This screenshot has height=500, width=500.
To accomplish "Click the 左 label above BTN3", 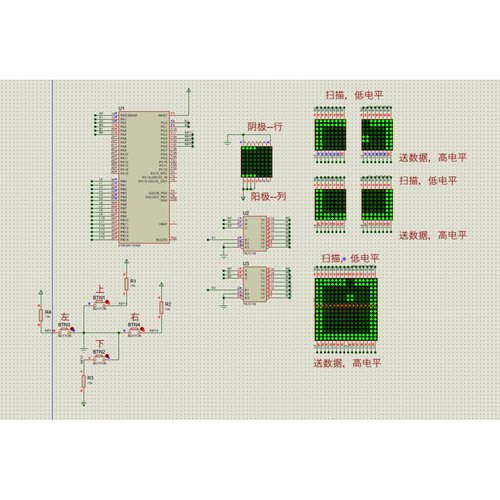I will pos(65,317).
